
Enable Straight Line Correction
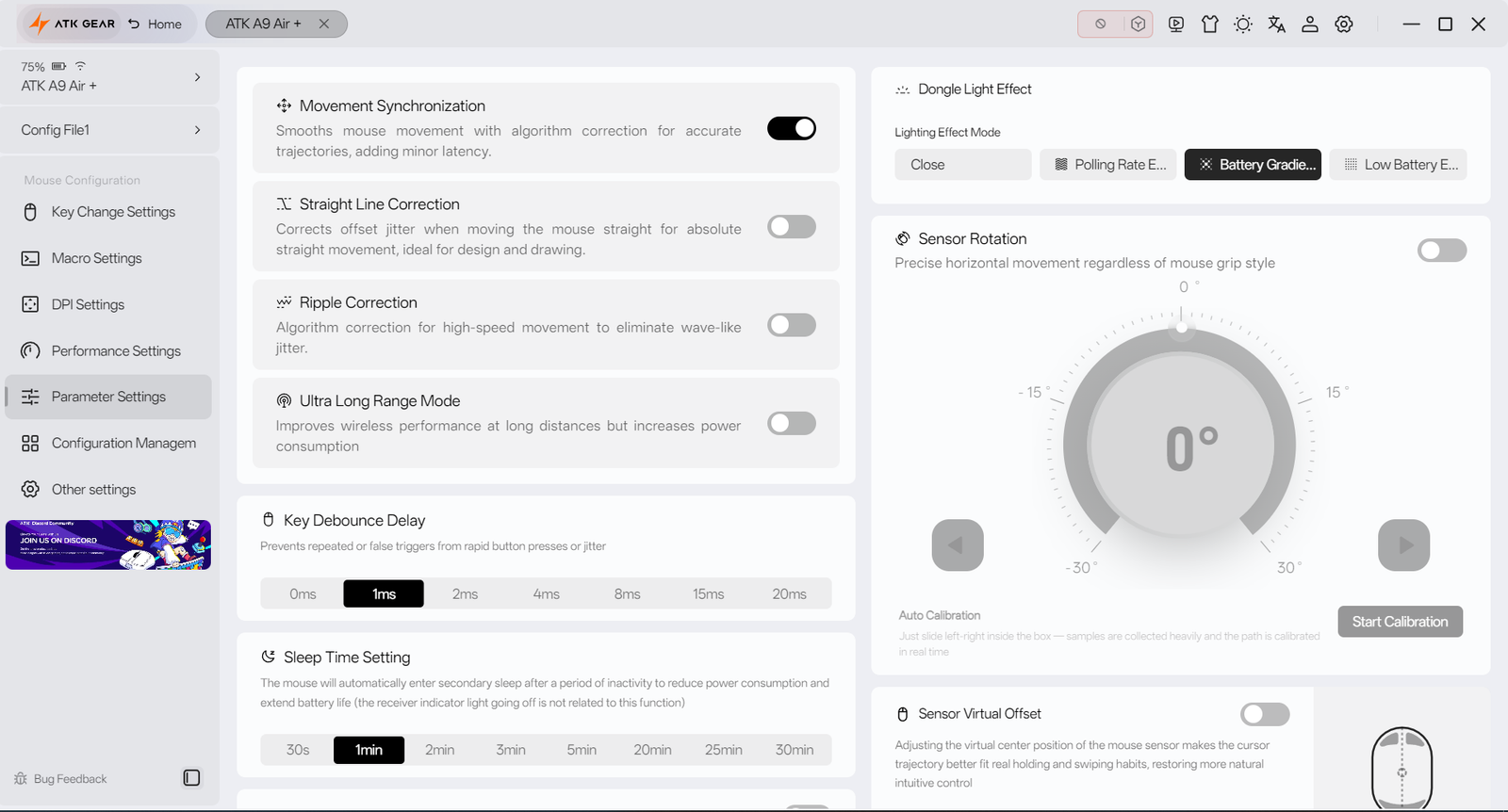tap(792, 227)
